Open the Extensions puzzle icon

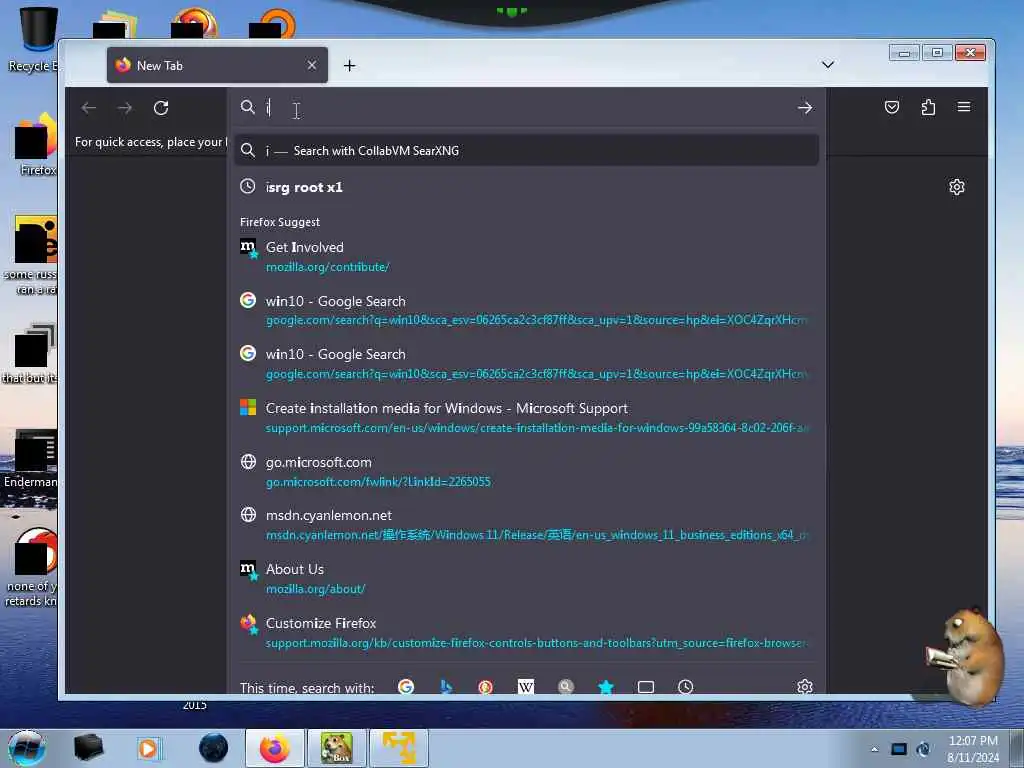click(x=928, y=107)
